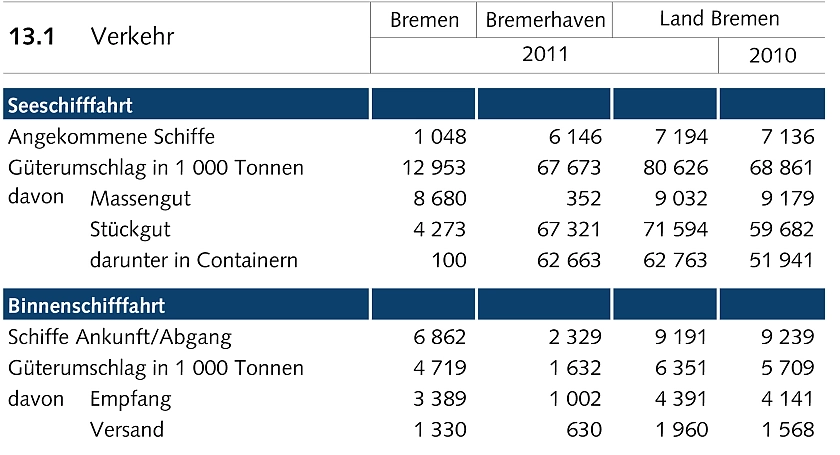
Task: Select the darunter in Containern label
Action: pyautogui.click(x=194, y=261)
